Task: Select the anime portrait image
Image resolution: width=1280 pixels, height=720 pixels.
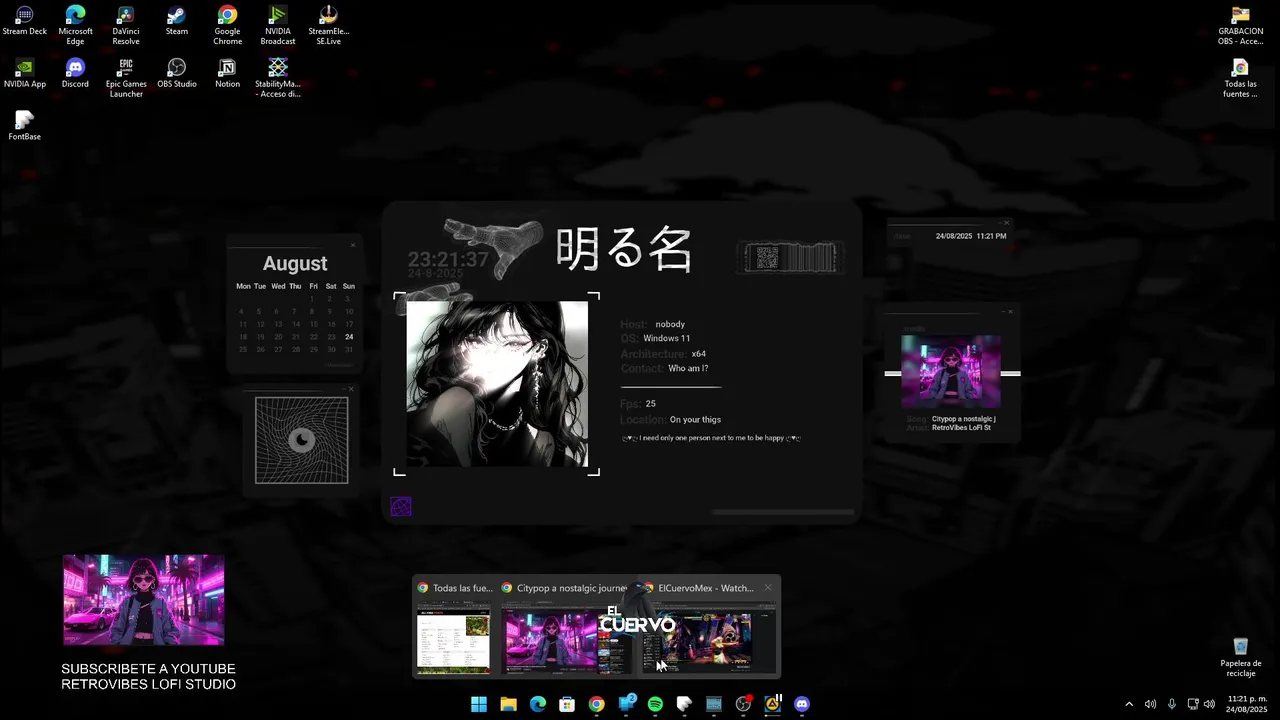Action: click(x=497, y=383)
